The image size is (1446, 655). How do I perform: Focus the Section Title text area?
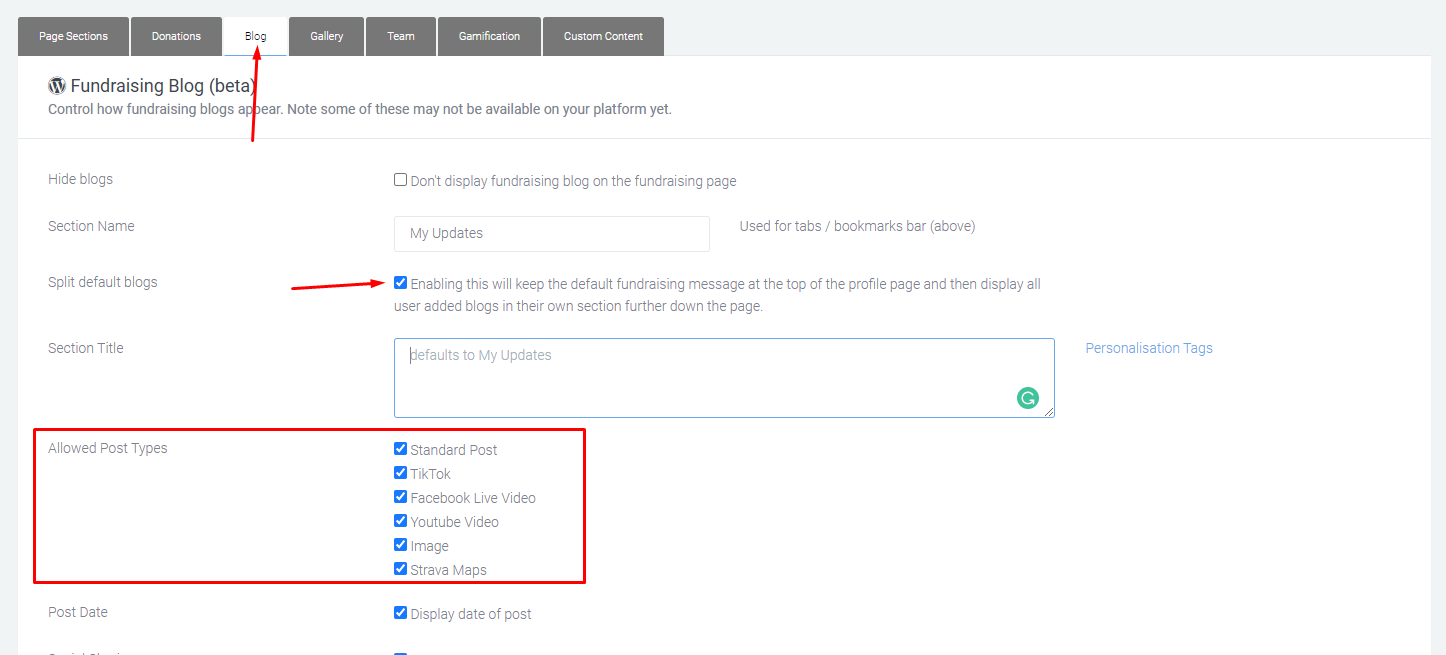click(x=724, y=377)
